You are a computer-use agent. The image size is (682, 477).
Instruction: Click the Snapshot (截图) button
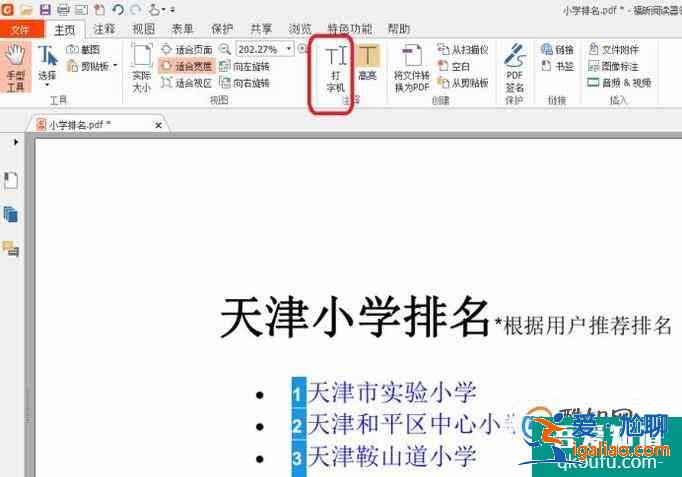click(83, 50)
